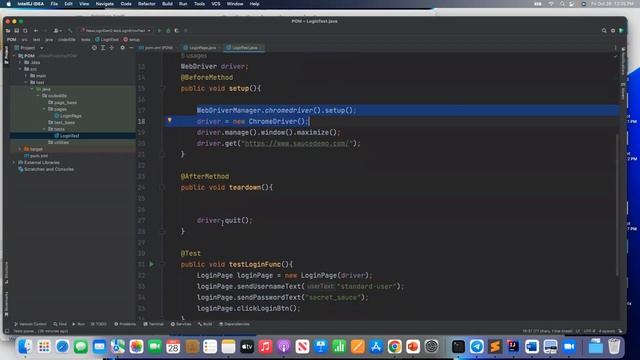
Task: Open the Services tool window
Action: point(181,324)
